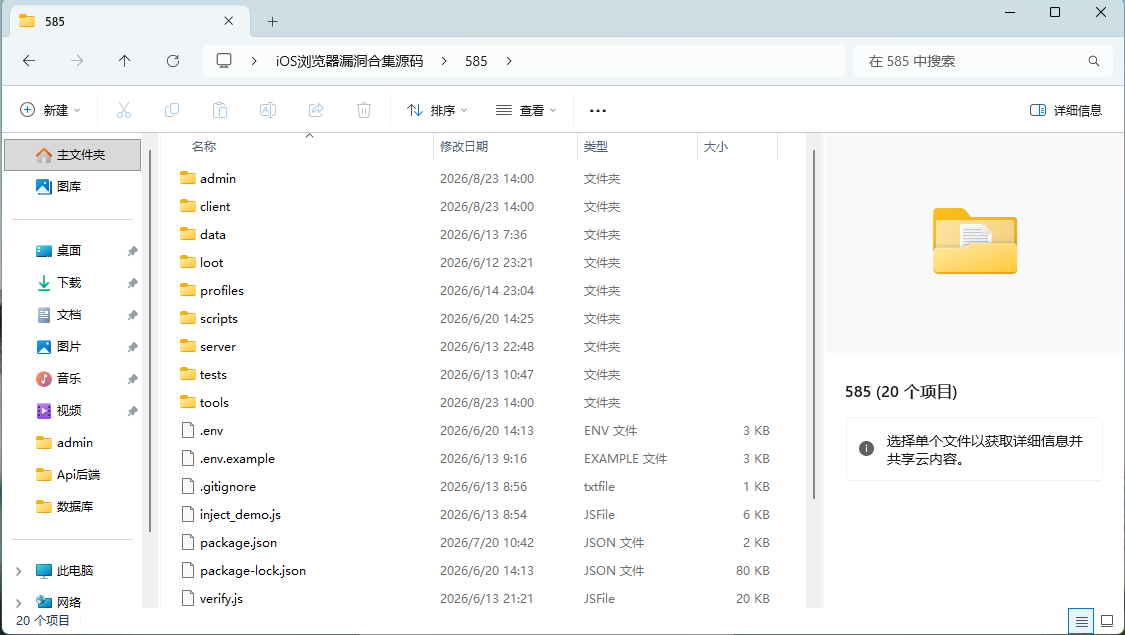Click the search magnifier icon
Viewport: 1125px width, 635px height.
click(1093, 61)
